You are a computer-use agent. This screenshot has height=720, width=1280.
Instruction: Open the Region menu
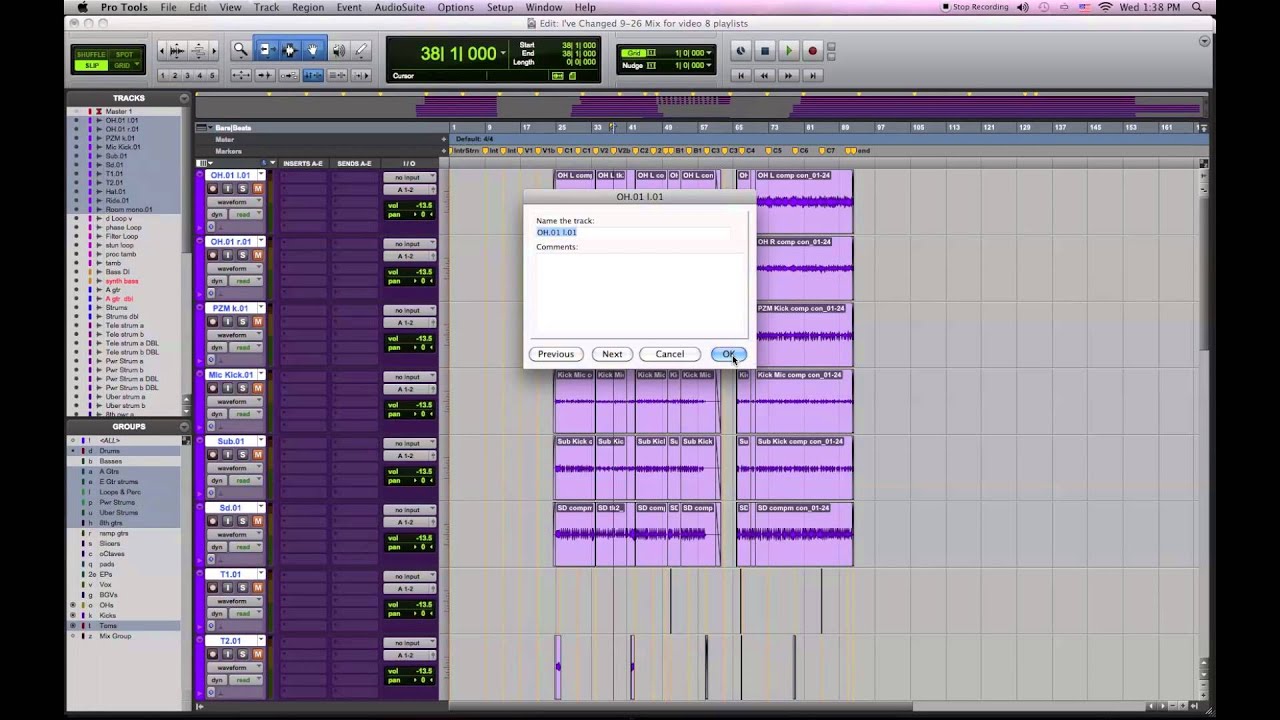pyautogui.click(x=308, y=7)
